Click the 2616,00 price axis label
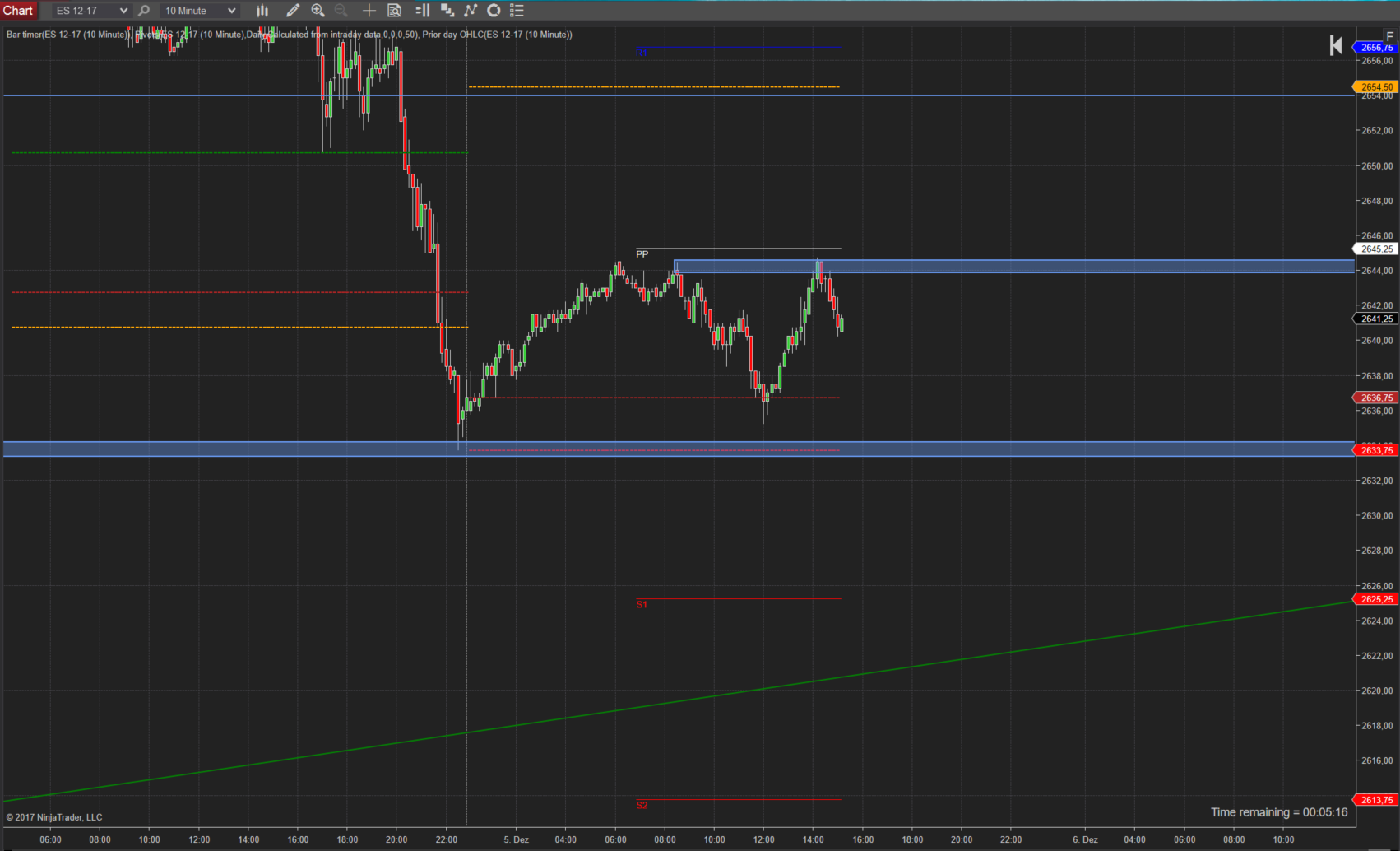Screen dimensions: 1400x851 pyautogui.click(x=1377, y=760)
